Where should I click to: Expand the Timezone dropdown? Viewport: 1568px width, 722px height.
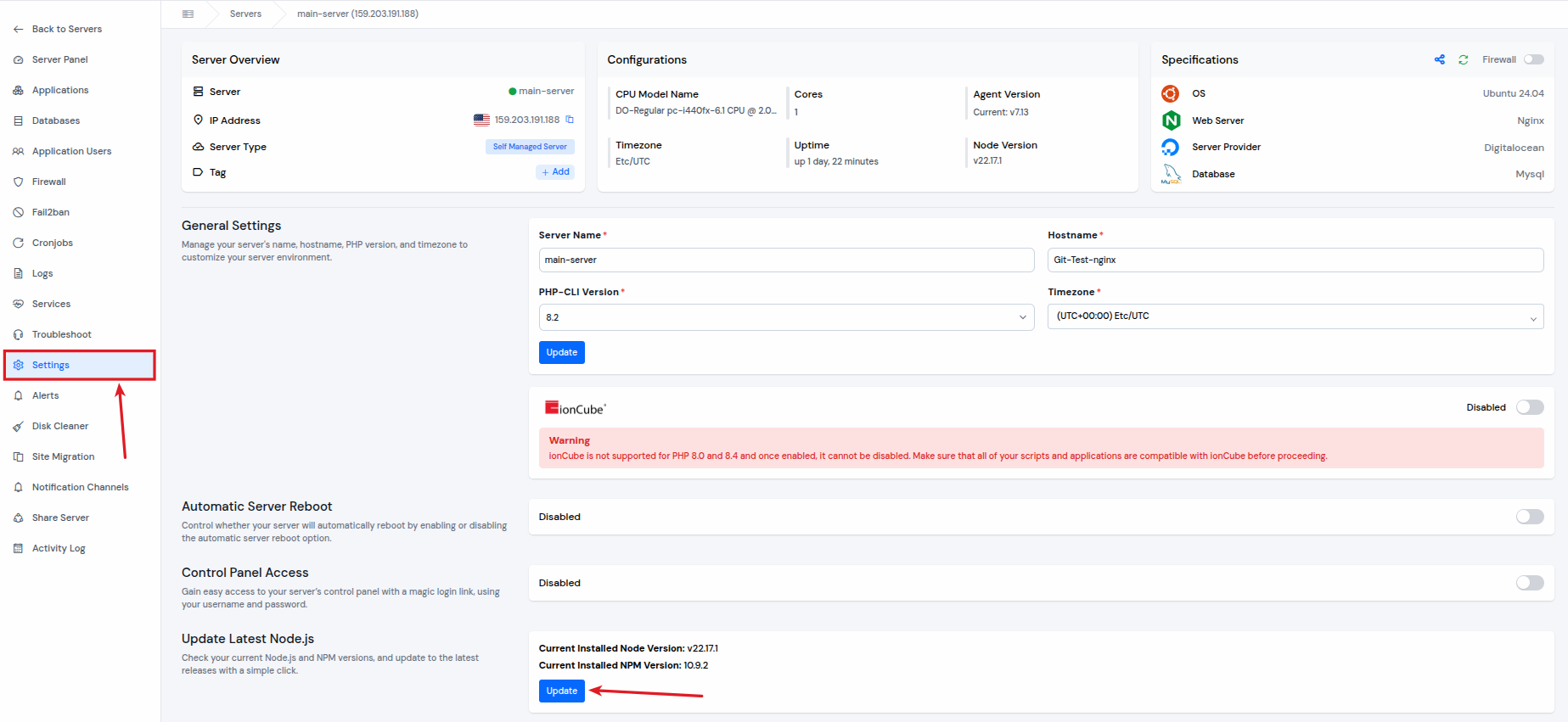[x=1295, y=316]
